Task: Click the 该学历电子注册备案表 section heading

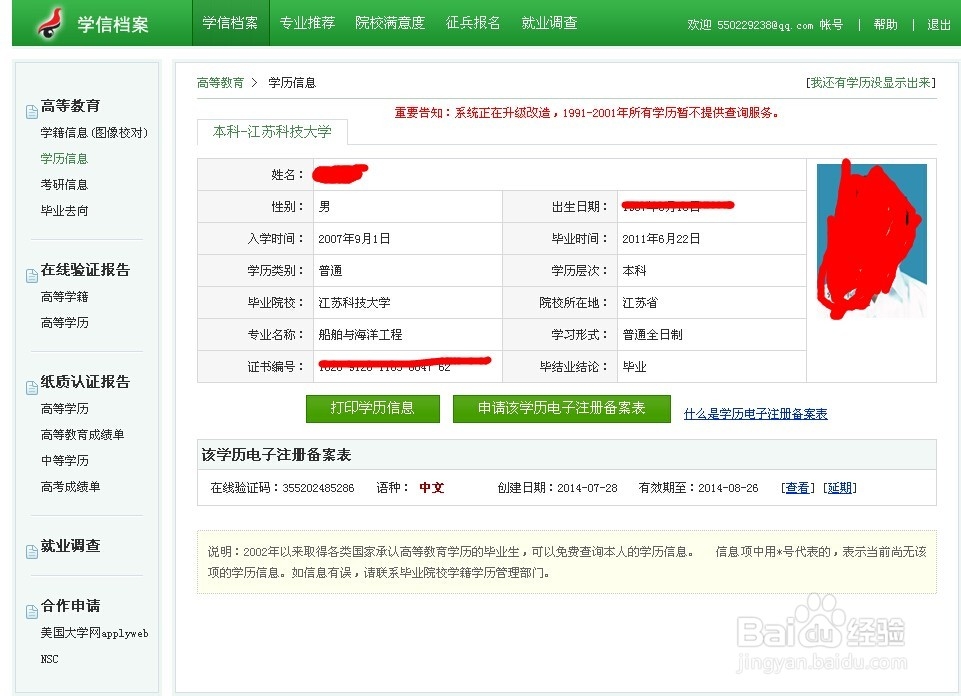Action: point(276,455)
